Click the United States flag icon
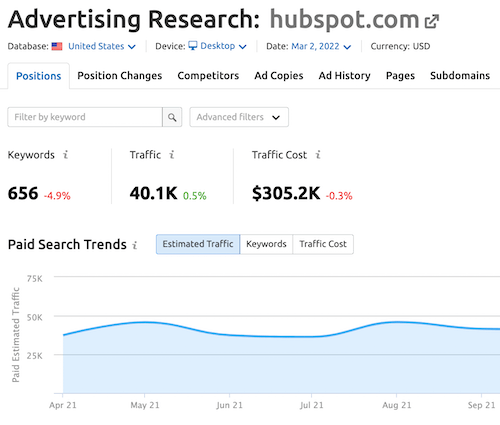This screenshot has width=500, height=425. (57, 46)
